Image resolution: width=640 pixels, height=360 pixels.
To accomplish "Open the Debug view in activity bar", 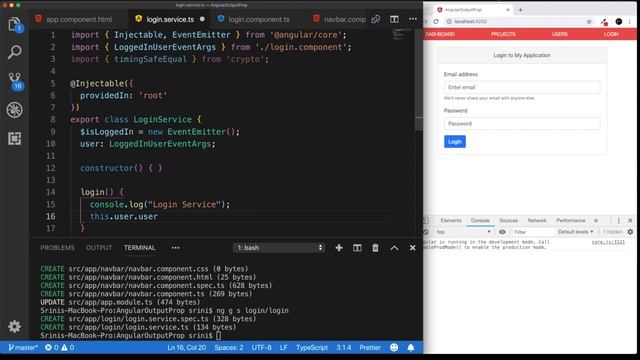I will pyautogui.click(x=15, y=110).
